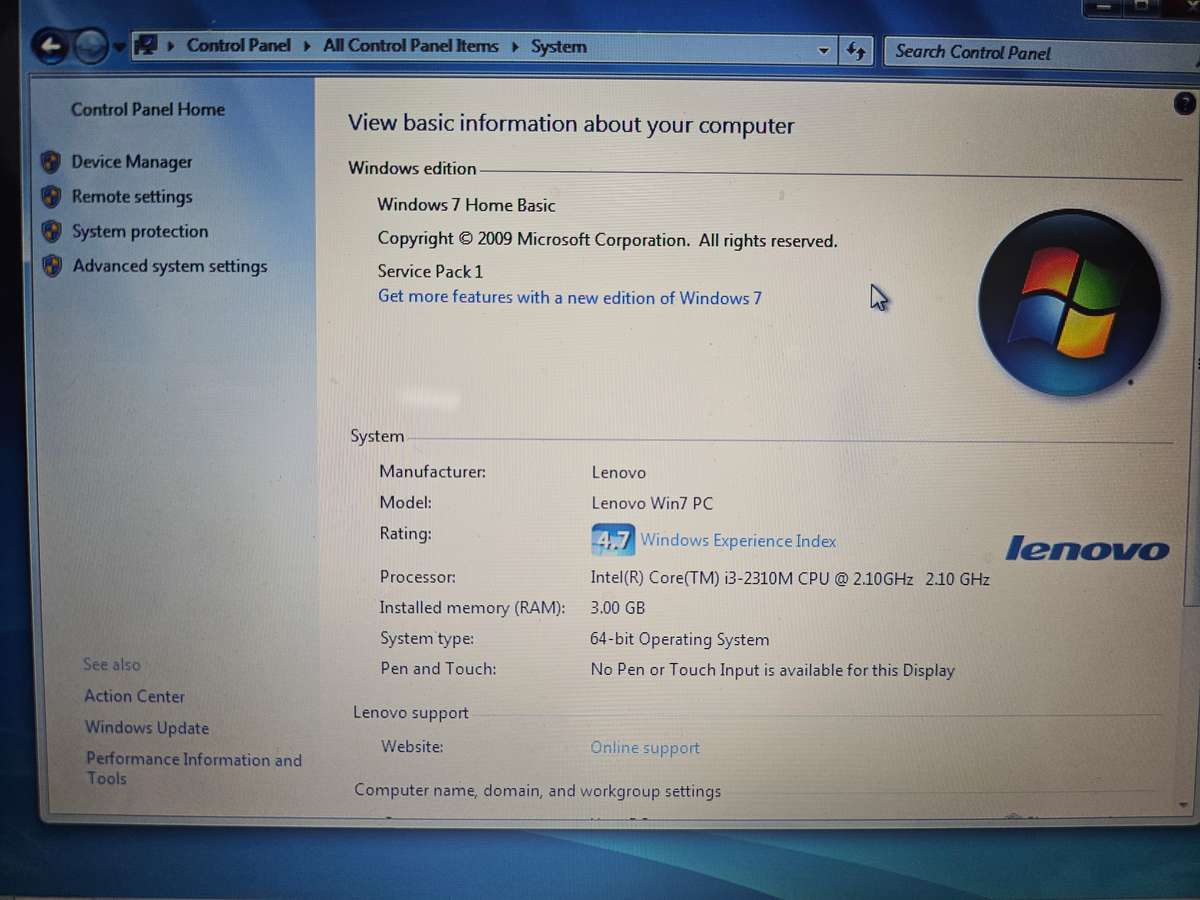Open Online support under Lenovo support
This screenshot has height=900, width=1200.
645,747
